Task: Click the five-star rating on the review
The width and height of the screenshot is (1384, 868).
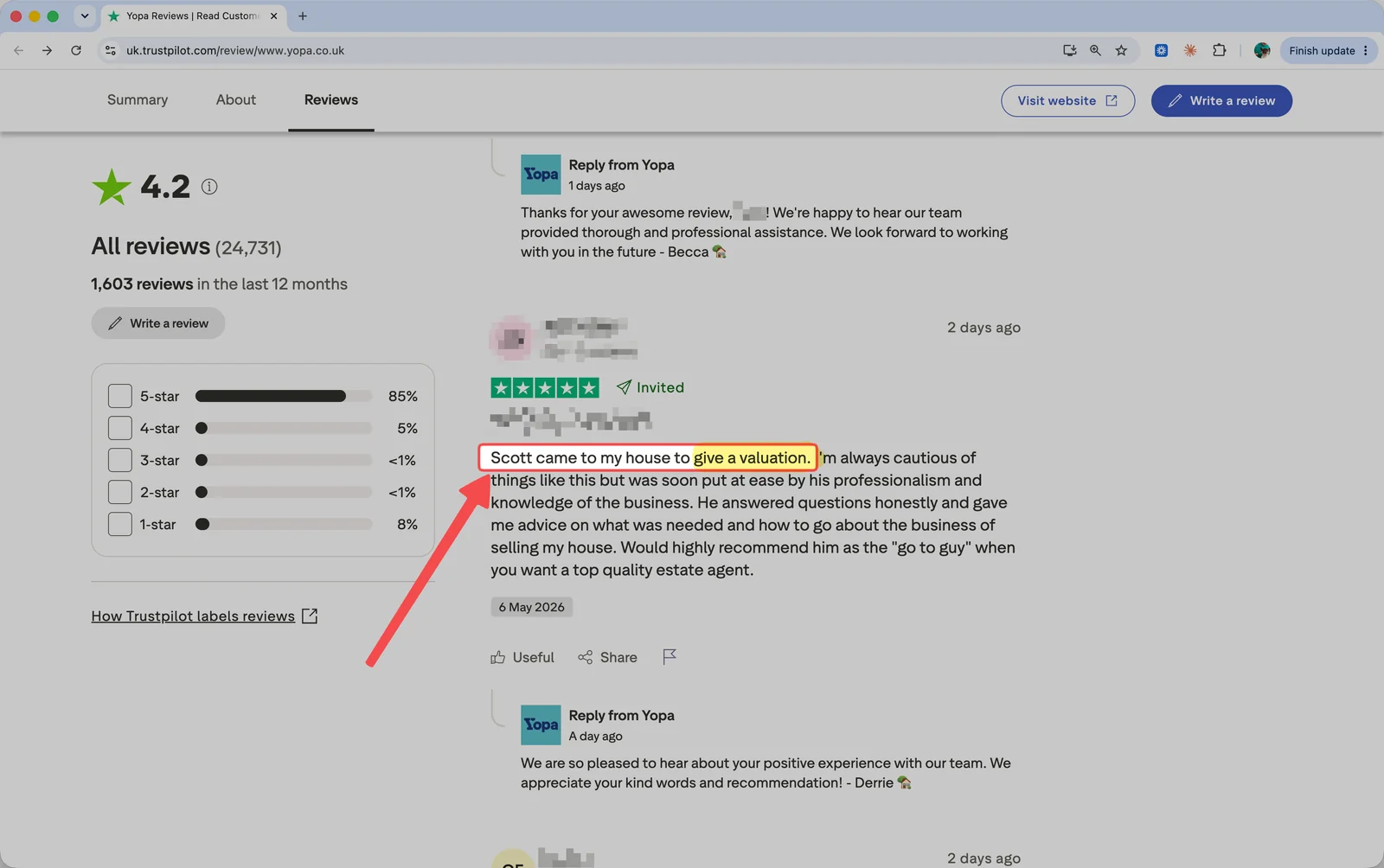Action: click(545, 387)
